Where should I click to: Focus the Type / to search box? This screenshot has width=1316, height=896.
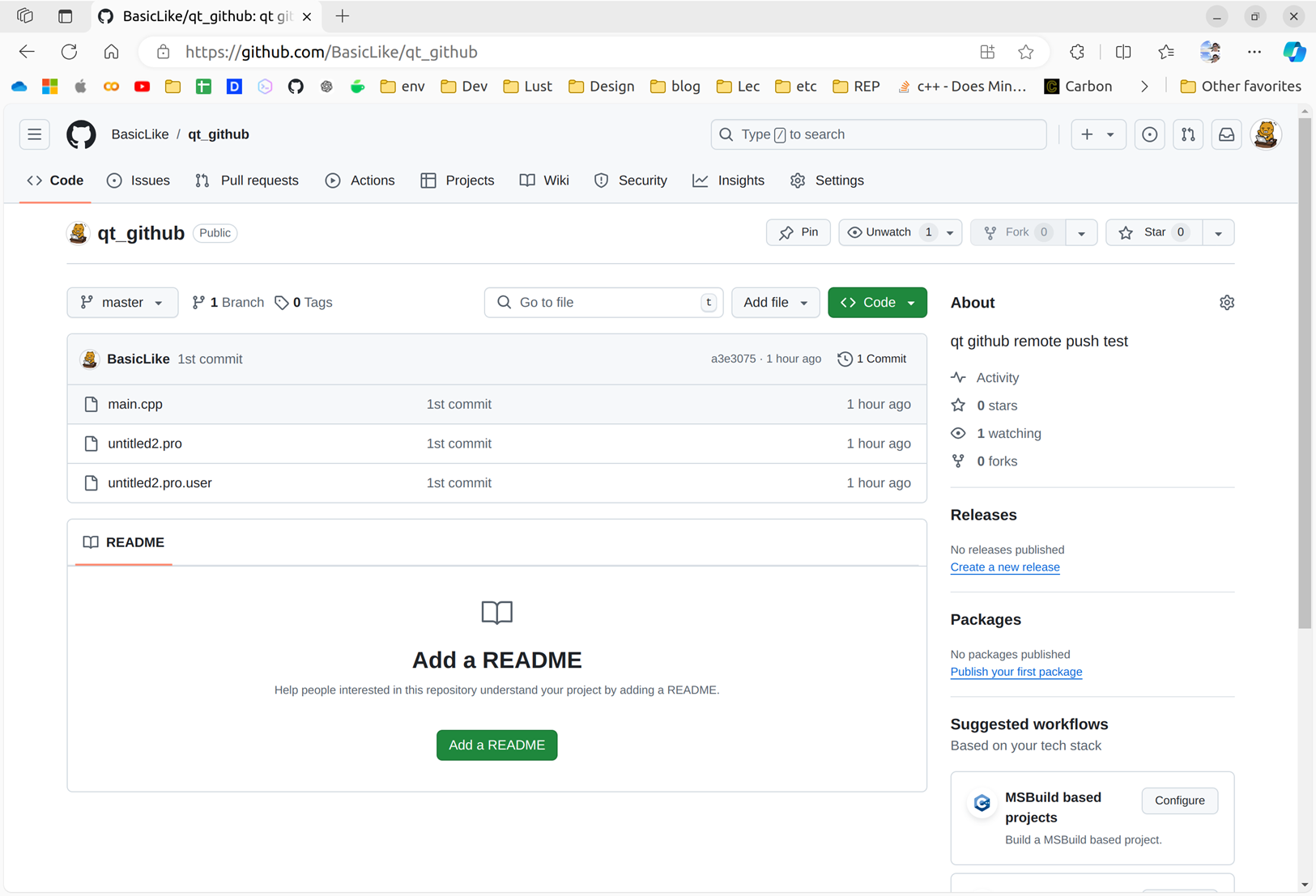pyautogui.click(x=879, y=134)
